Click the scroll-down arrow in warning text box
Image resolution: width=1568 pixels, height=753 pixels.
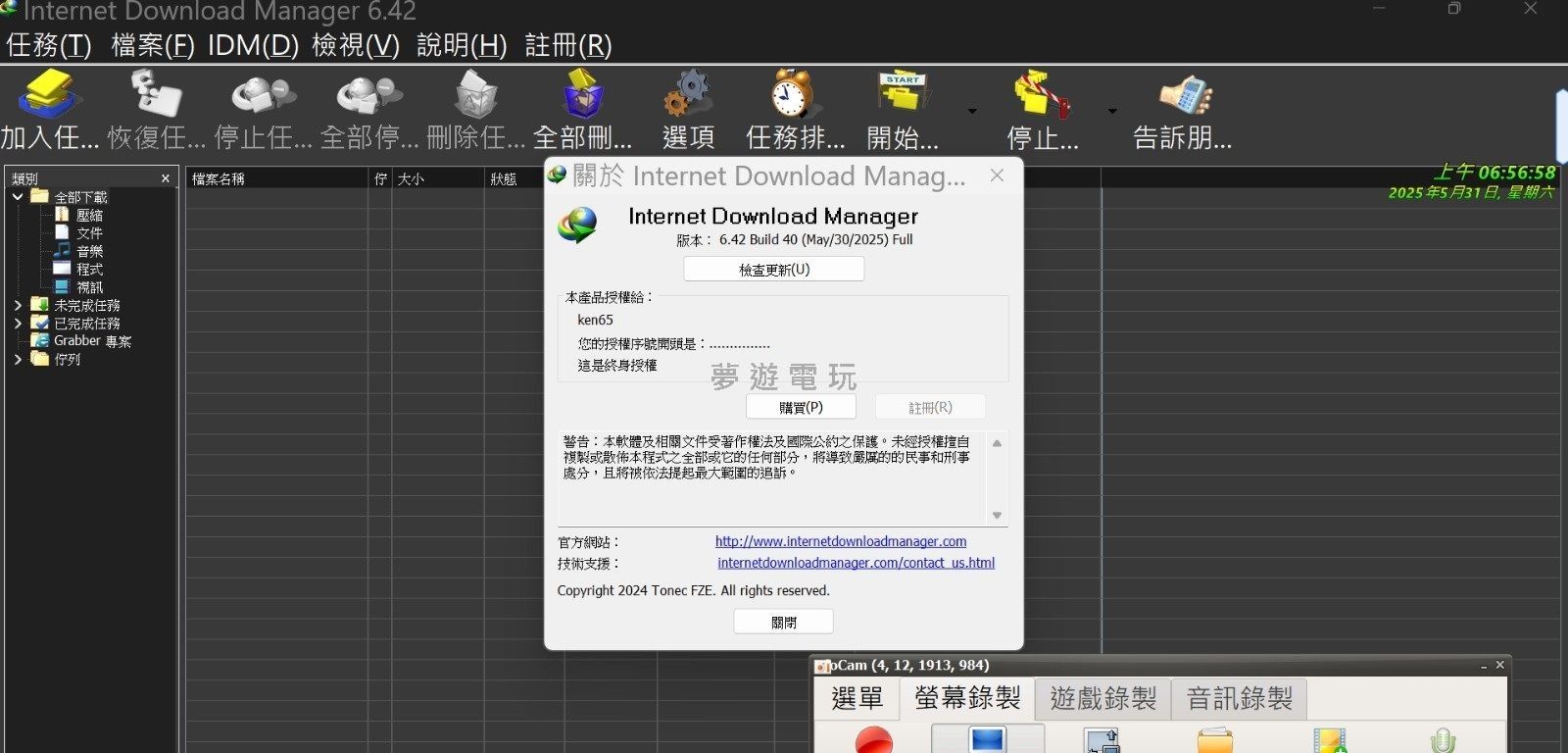(x=997, y=516)
